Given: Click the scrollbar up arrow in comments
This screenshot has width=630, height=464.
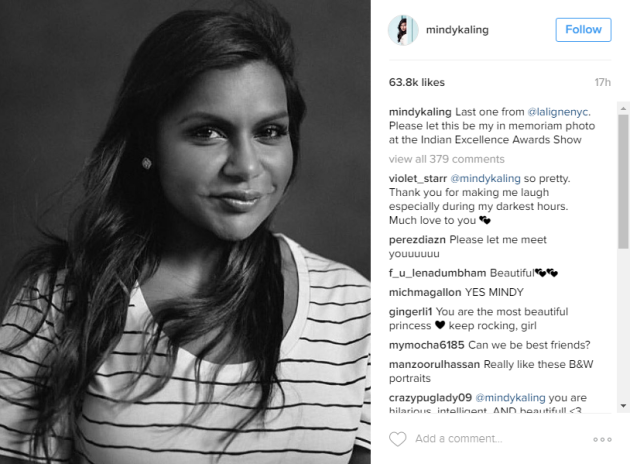Looking at the screenshot, I should pyautogui.click(x=623, y=108).
